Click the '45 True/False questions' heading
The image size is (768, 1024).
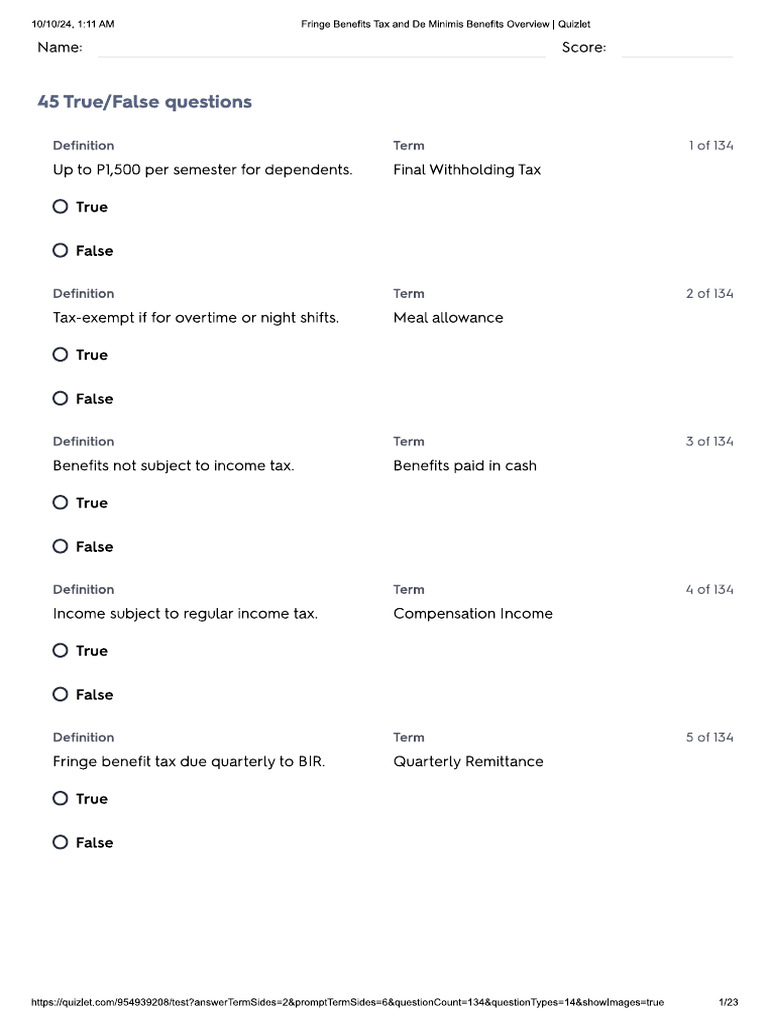pos(144,102)
